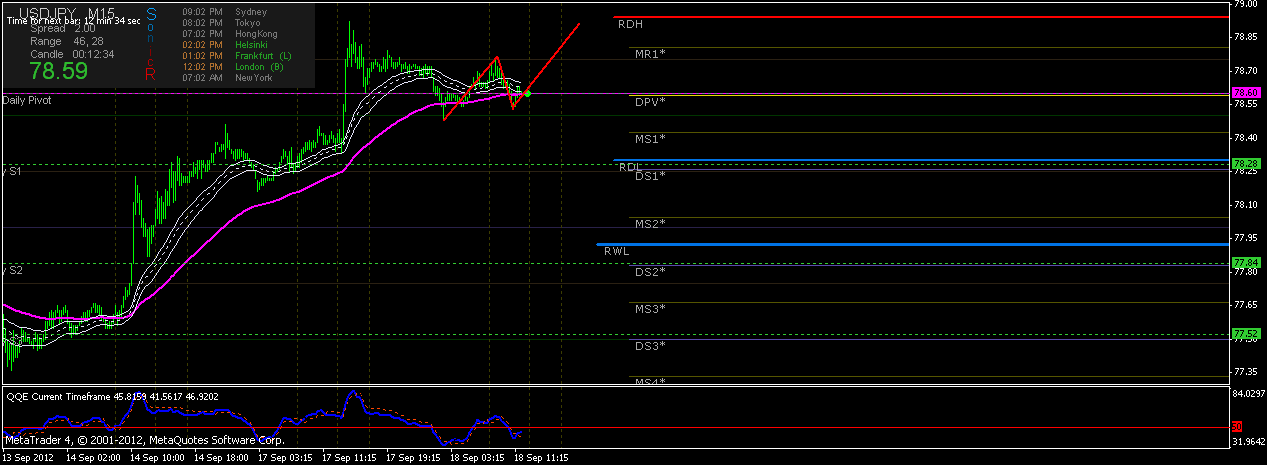Click the Candle 00:12:34 timer

72,54
